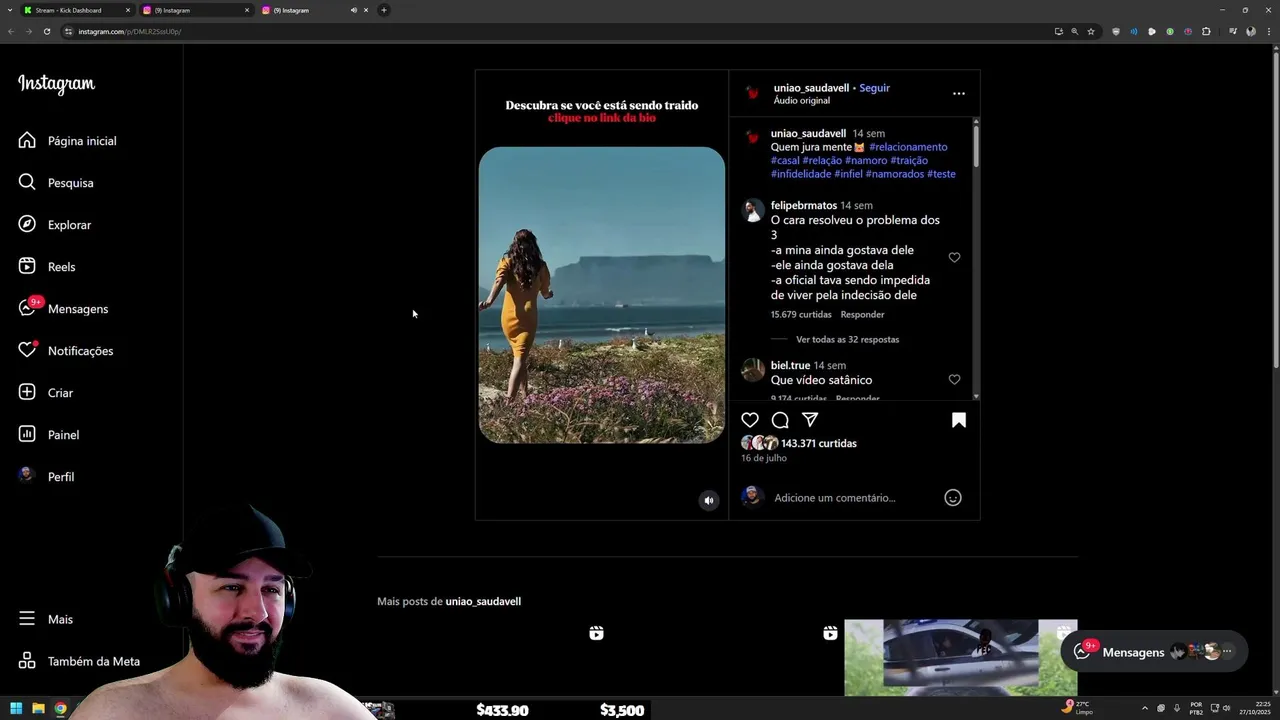Screen dimensions: 1280x720
Task: Go to the Explorar page
Action: click(56, 225)
